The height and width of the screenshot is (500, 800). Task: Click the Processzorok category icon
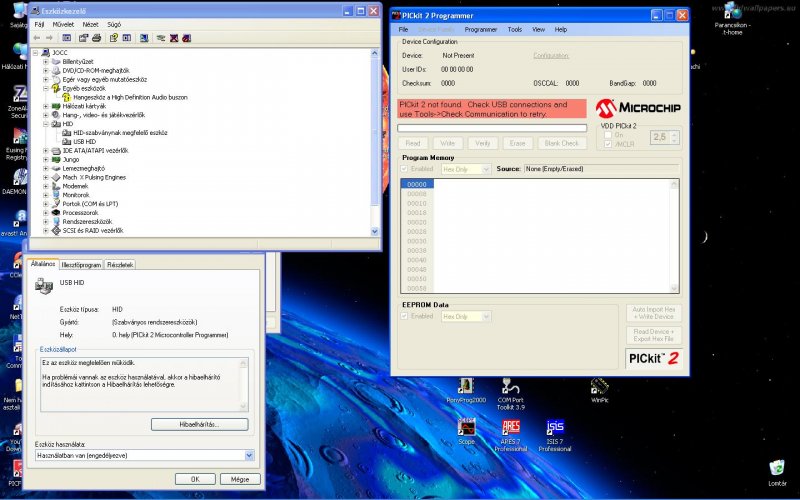click(x=56, y=213)
